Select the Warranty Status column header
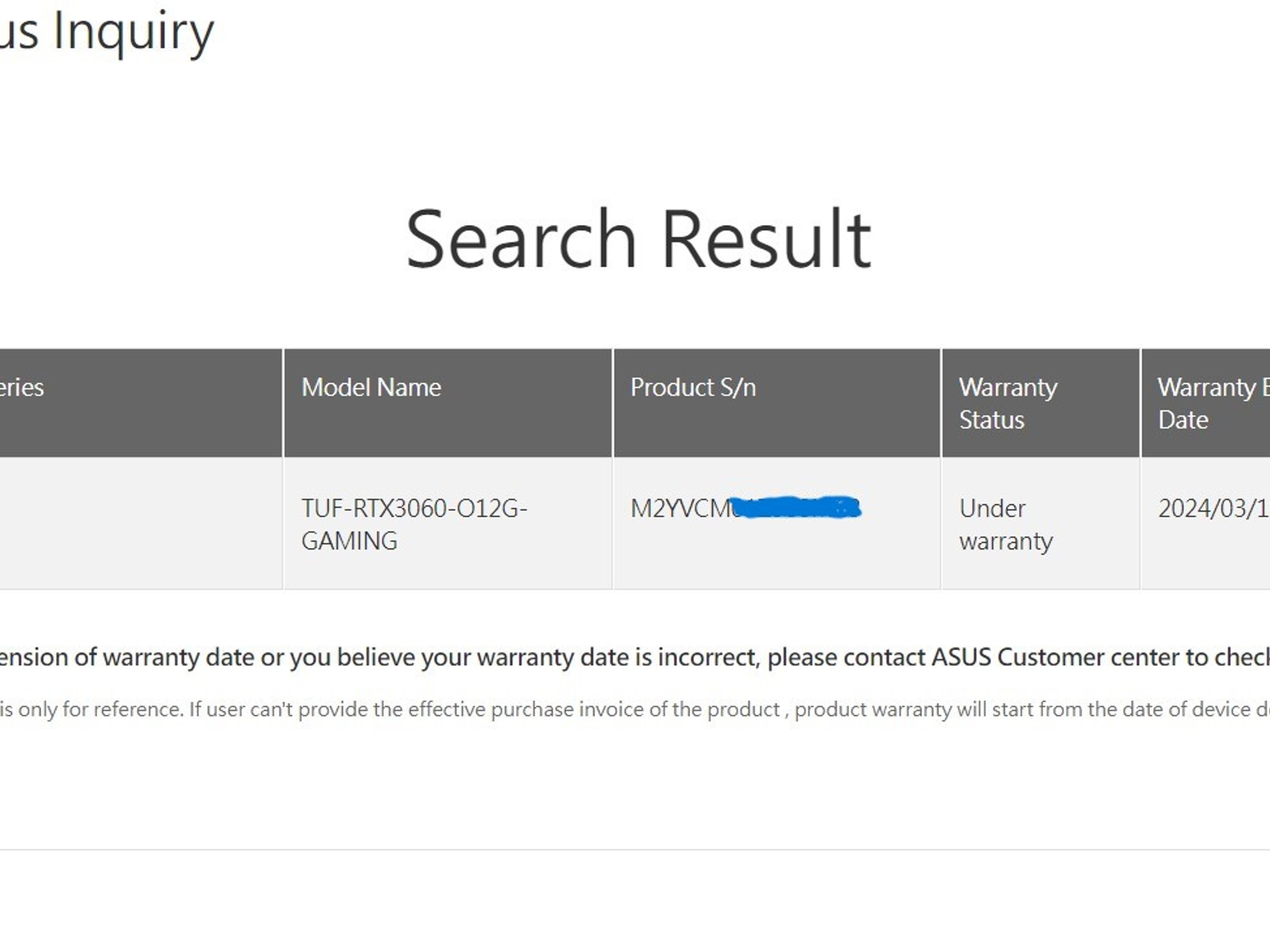 point(1041,403)
